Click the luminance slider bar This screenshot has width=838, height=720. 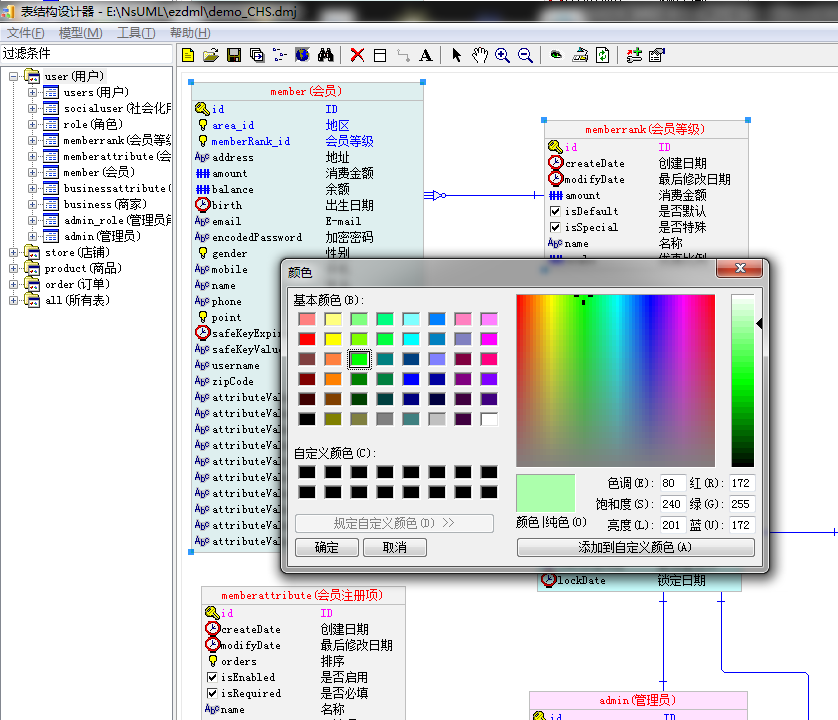(x=743, y=381)
